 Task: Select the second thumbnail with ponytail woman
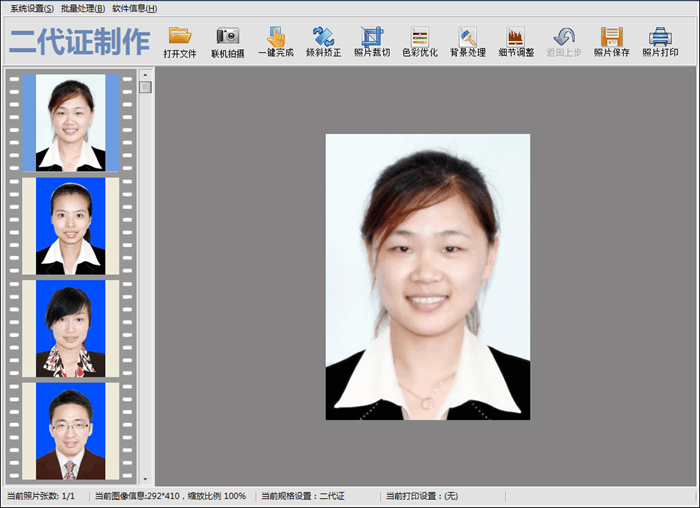coord(71,225)
